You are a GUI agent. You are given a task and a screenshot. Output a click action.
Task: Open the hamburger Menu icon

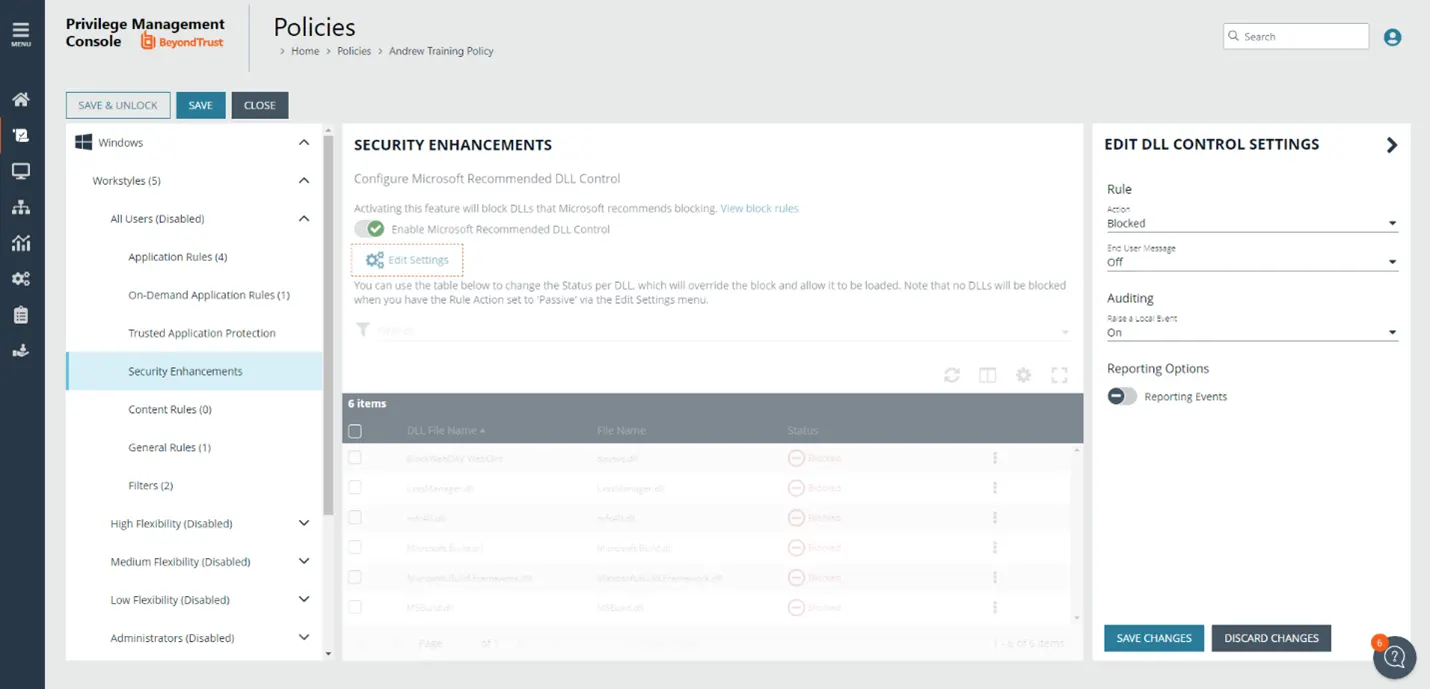tap(21, 35)
